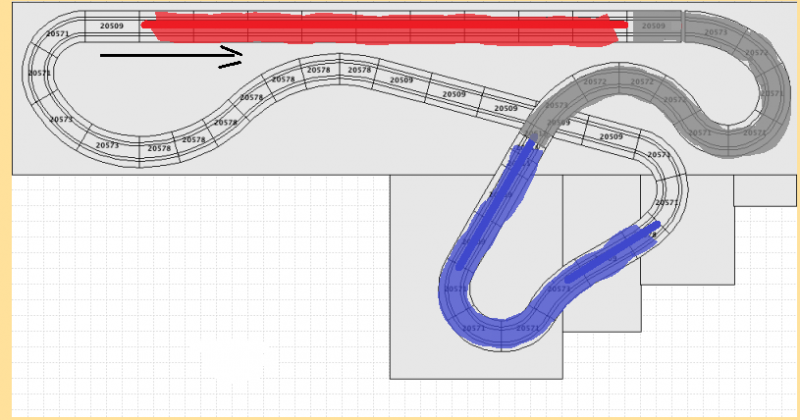
Task: Select the unshaded 20571 piece above blue section
Action: pos(667,203)
